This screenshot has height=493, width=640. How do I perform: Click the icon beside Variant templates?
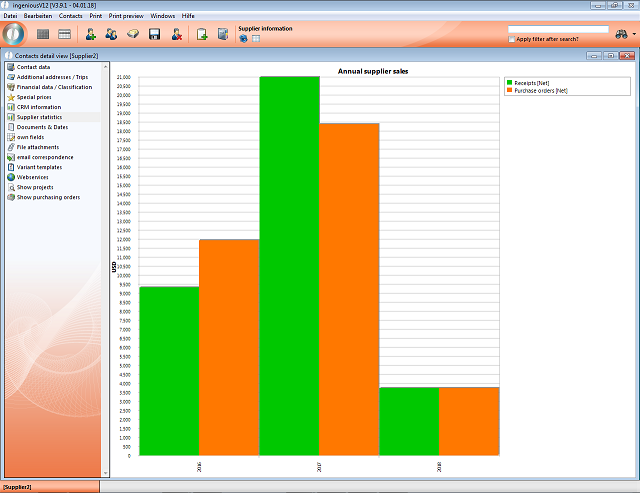point(11,167)
